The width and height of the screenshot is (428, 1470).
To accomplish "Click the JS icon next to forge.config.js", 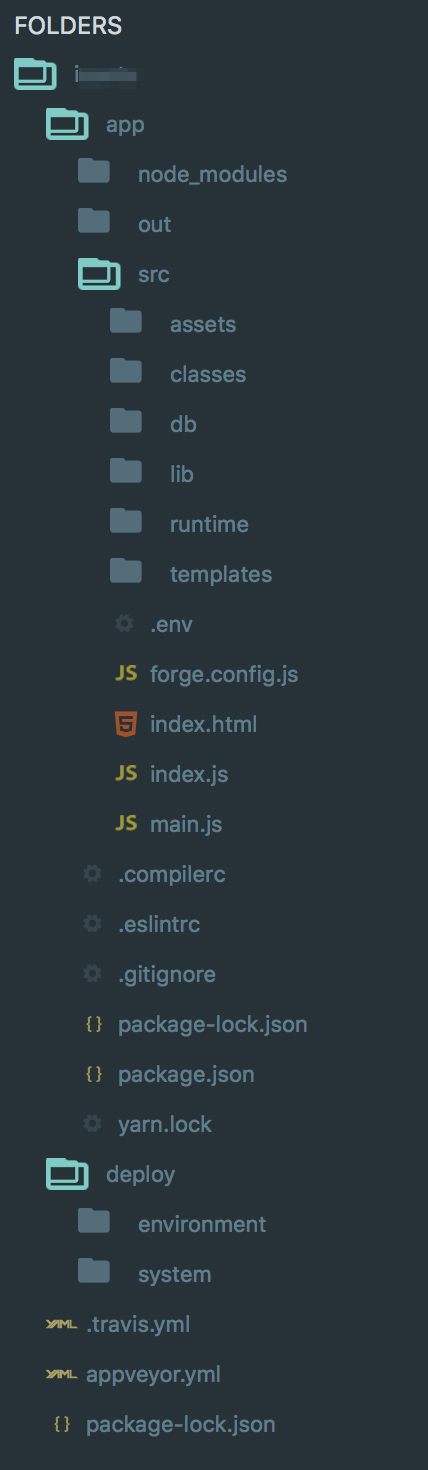I will click(126, 673).
